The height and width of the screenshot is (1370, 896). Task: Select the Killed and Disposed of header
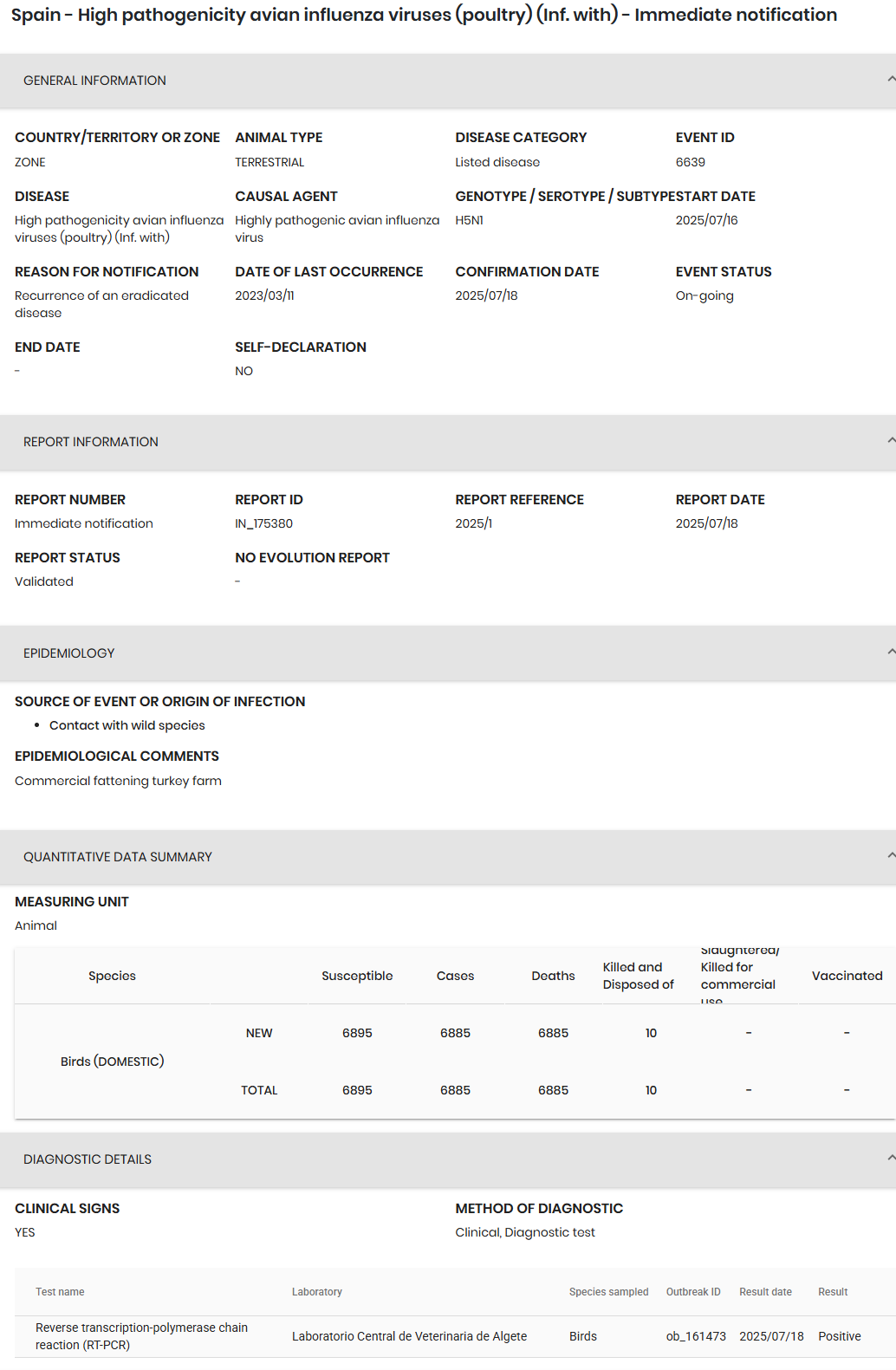tap(638, 976)
